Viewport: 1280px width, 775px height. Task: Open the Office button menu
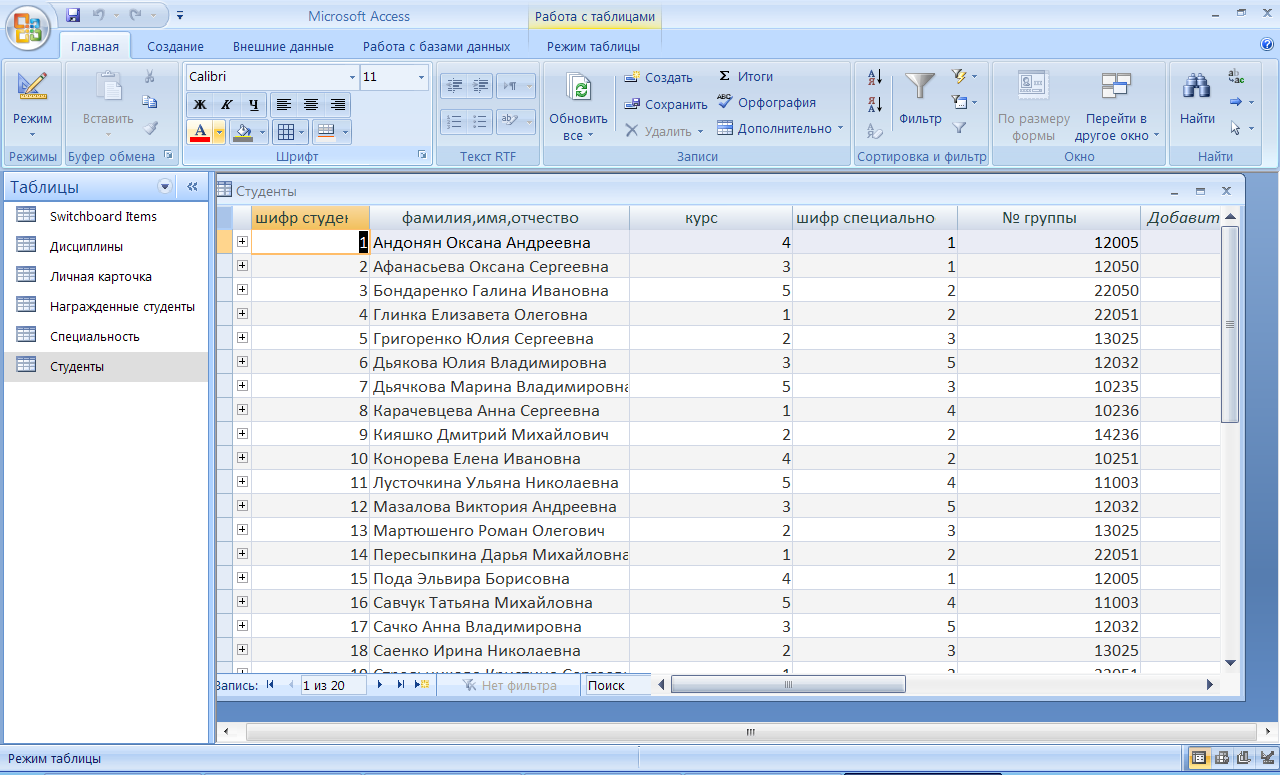[28, 26]
